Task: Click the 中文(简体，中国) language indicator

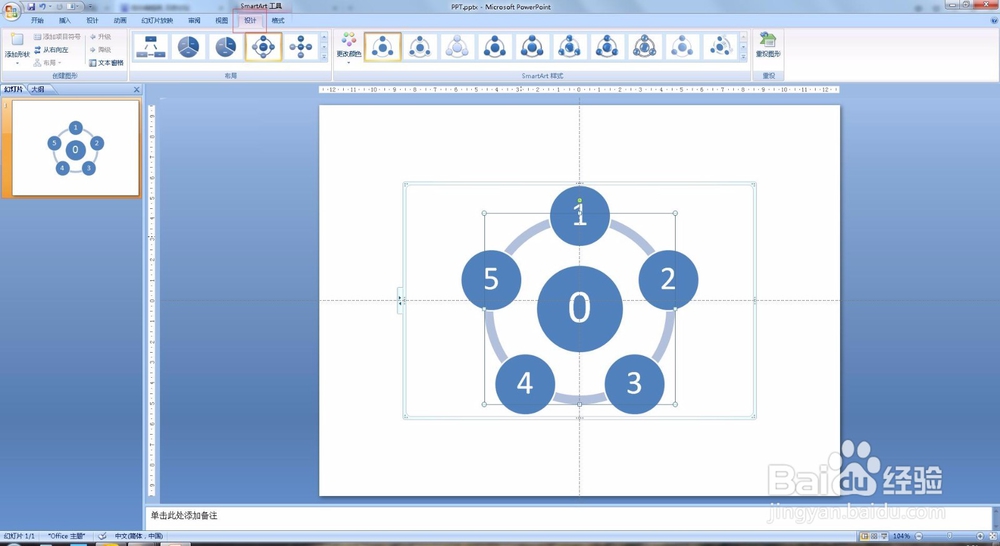Action: pyautogui.click(x=138, y=536)
